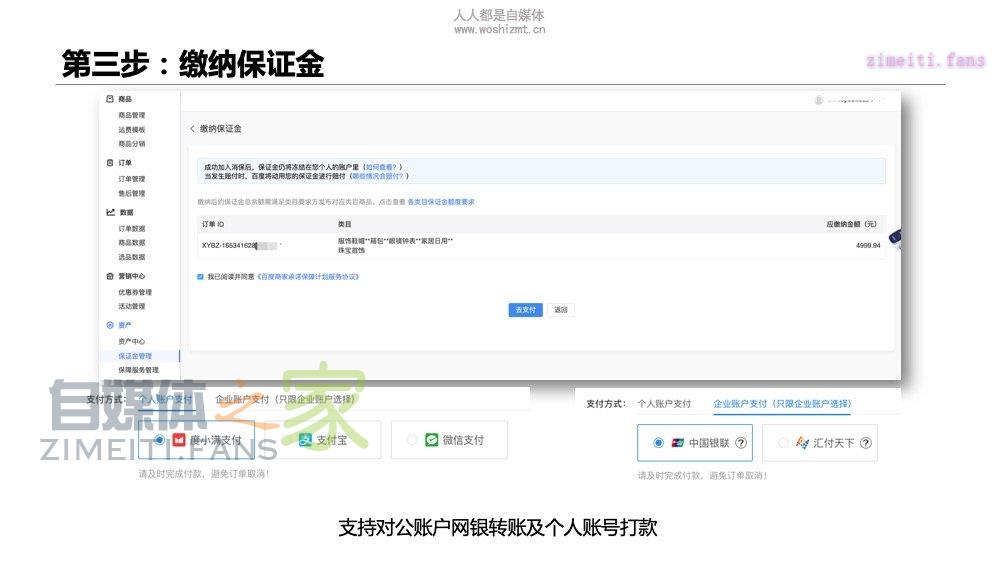Click the 数据 chart icon in sidebar
This screenshot has width=1000, height=563.
110,212
